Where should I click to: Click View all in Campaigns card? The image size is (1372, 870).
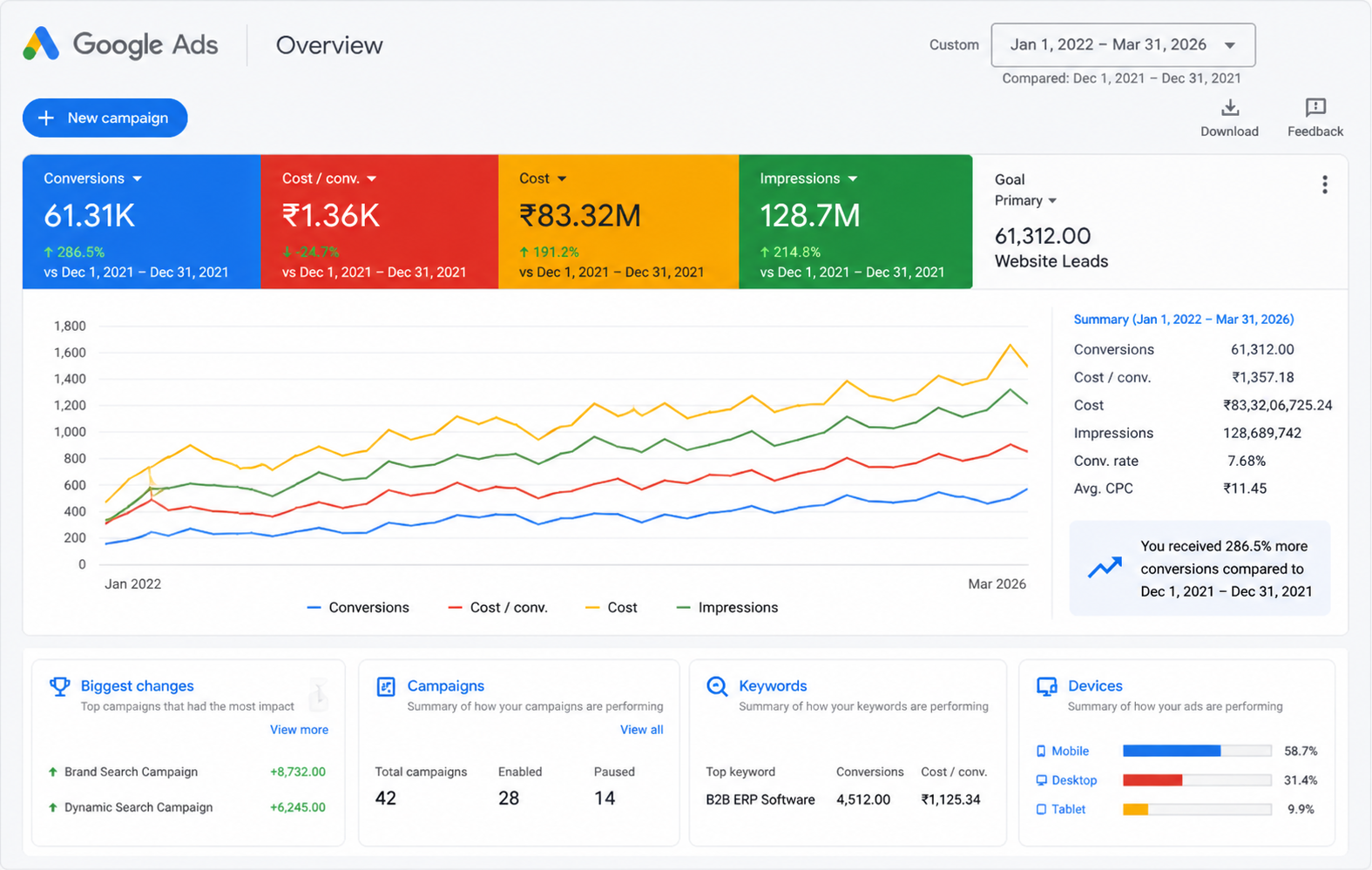point(641,730)
